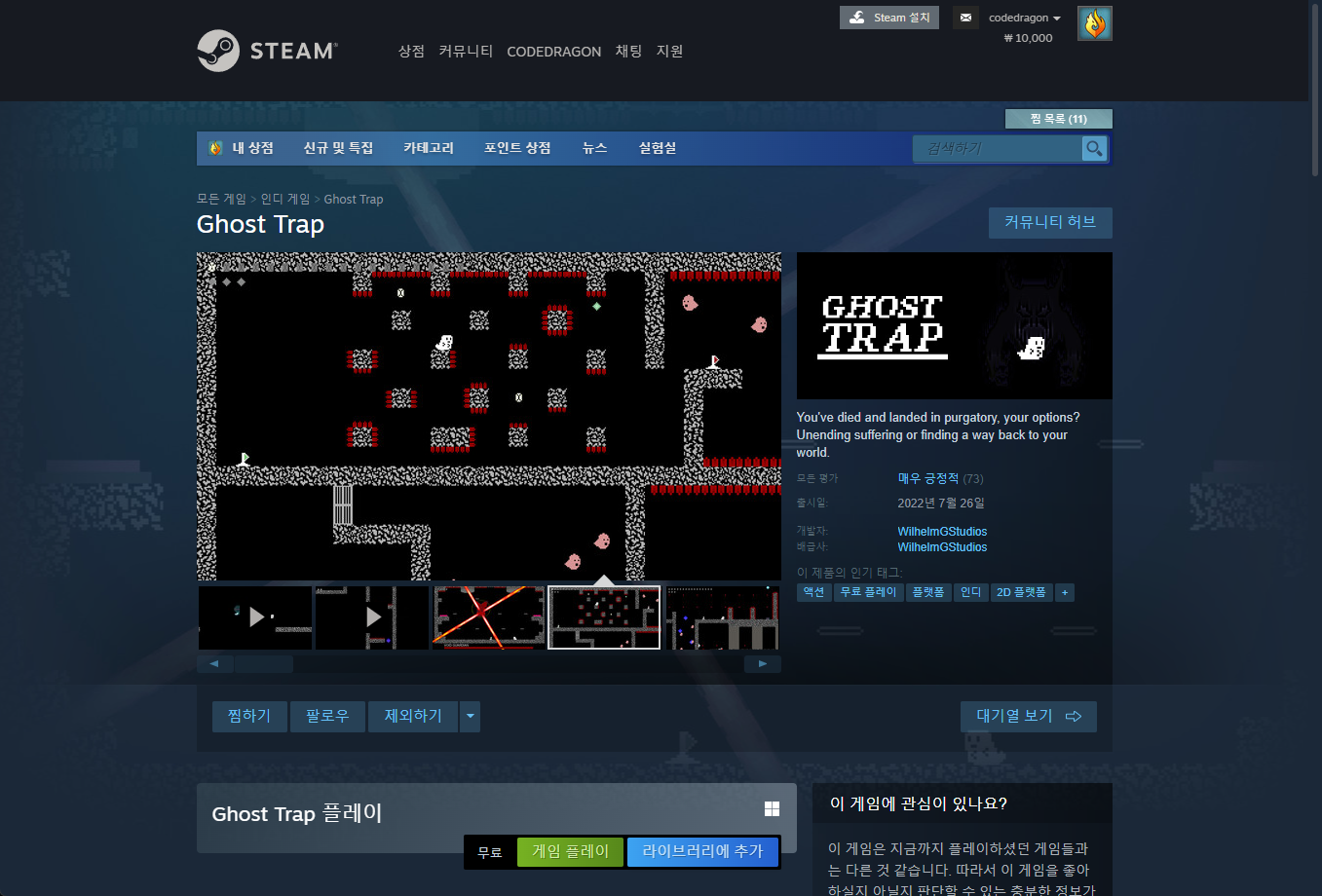Open the '카테고리' tab
The width and height of the screenshot is (1322, 896).
click(429, 148)
